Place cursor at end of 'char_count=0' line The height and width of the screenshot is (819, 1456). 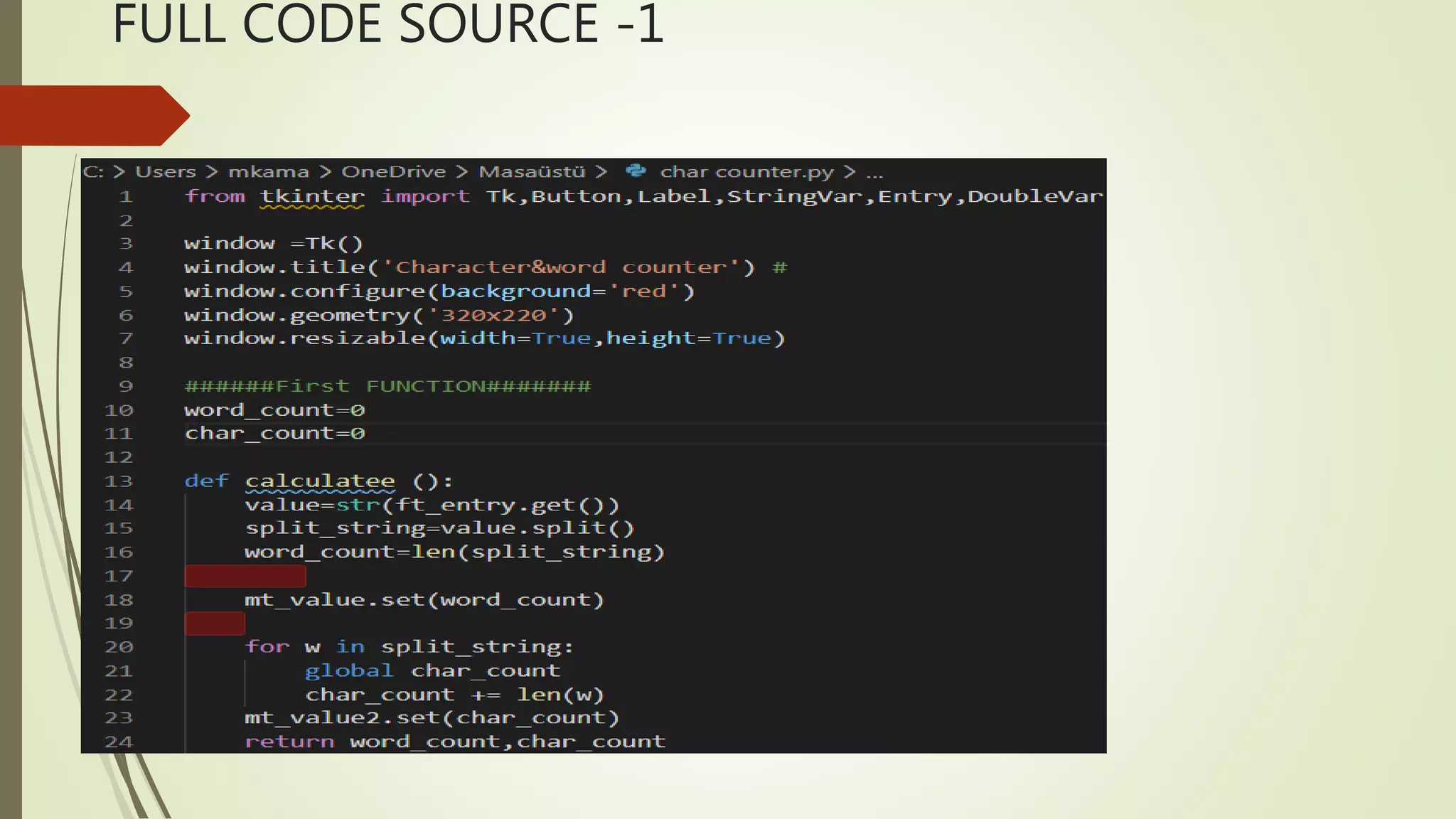(366, 434)
